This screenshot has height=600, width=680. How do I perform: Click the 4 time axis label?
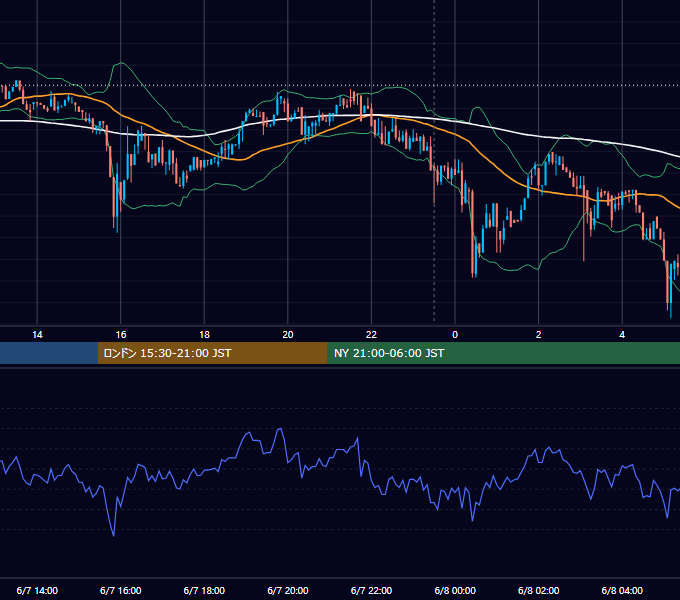[622, 335]
